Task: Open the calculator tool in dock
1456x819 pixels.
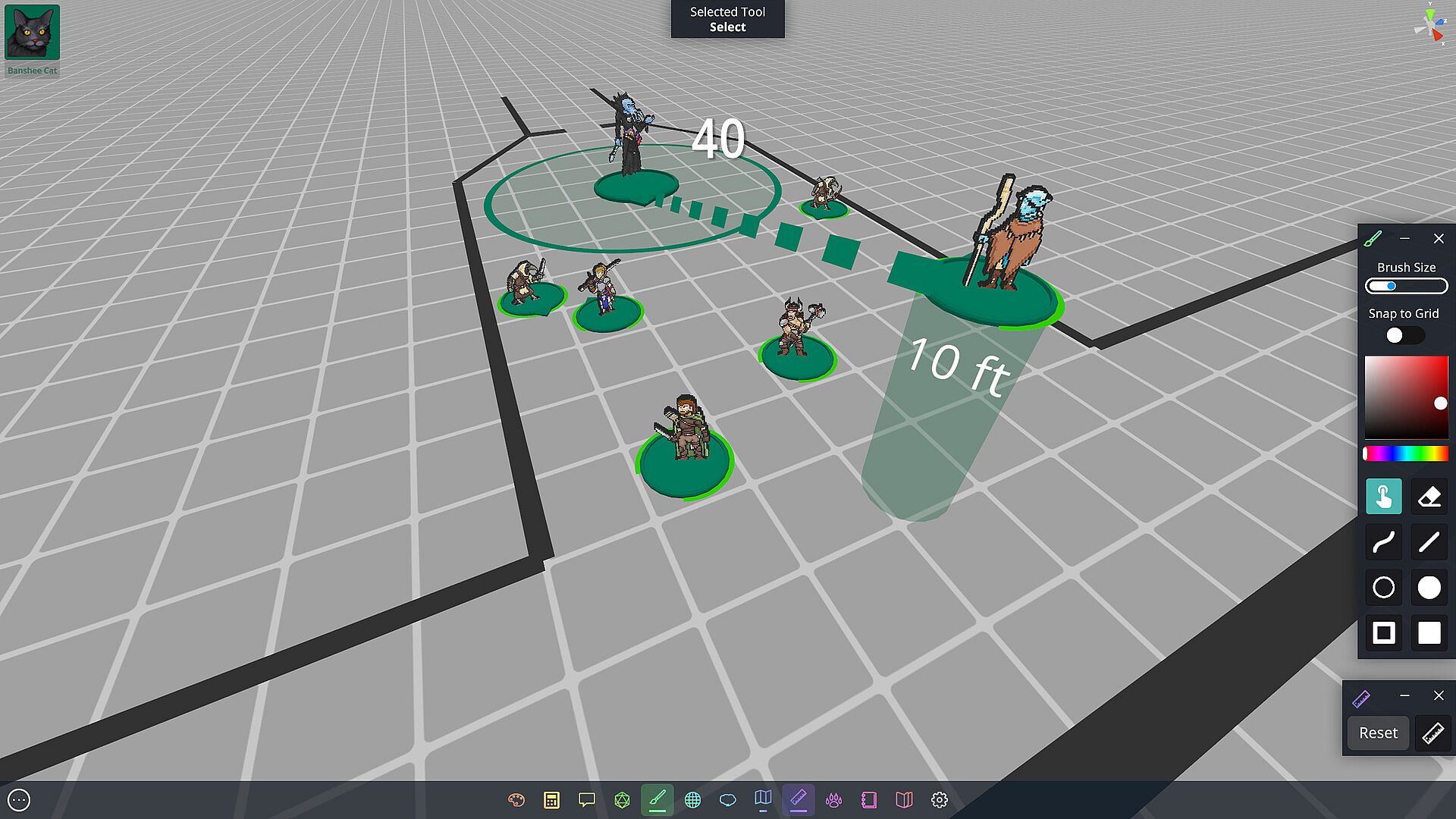Action: pyautogui.click(x=551, y=800)
